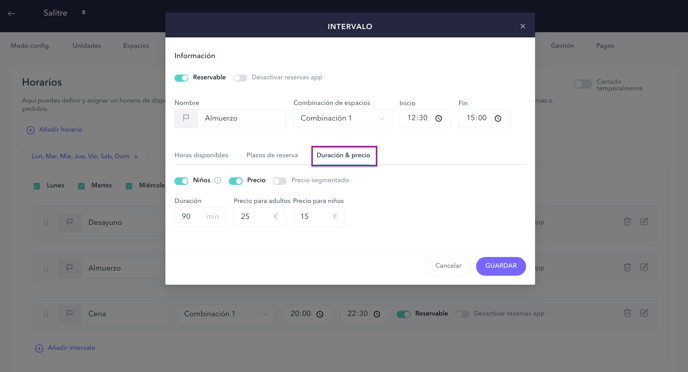The image size is (688, 372).
Task: Open the Pagos tab
Action: 605,46
